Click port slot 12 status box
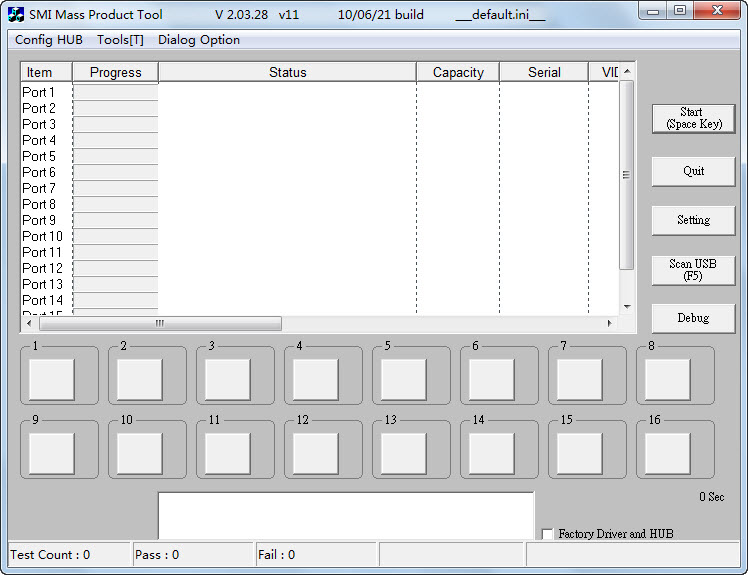 pos(315,453)
